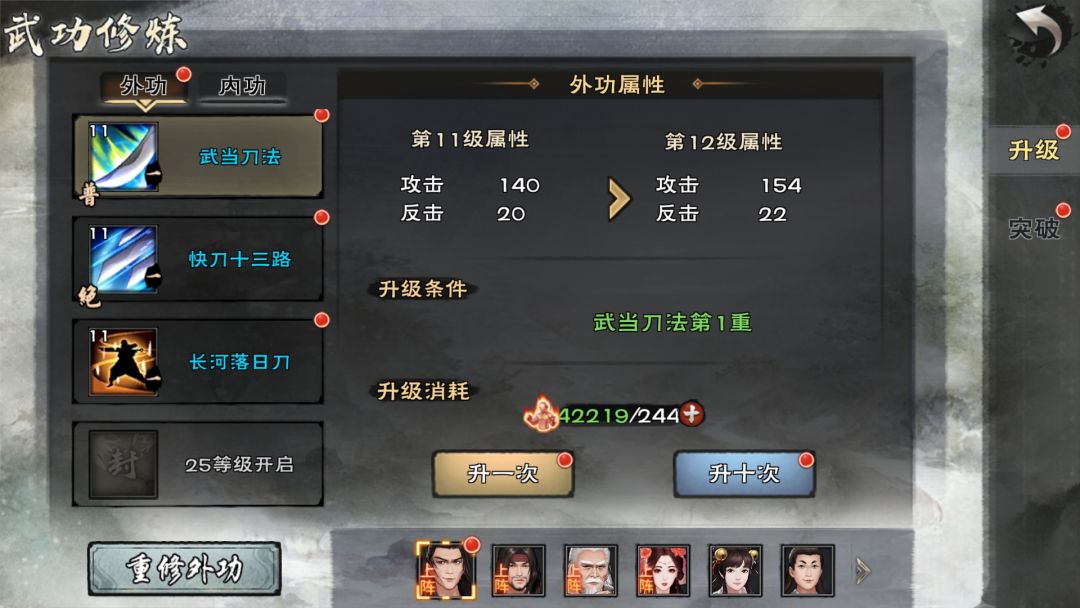Switch to the 内功 tab
1080x608 pixels.
(242, 87)
